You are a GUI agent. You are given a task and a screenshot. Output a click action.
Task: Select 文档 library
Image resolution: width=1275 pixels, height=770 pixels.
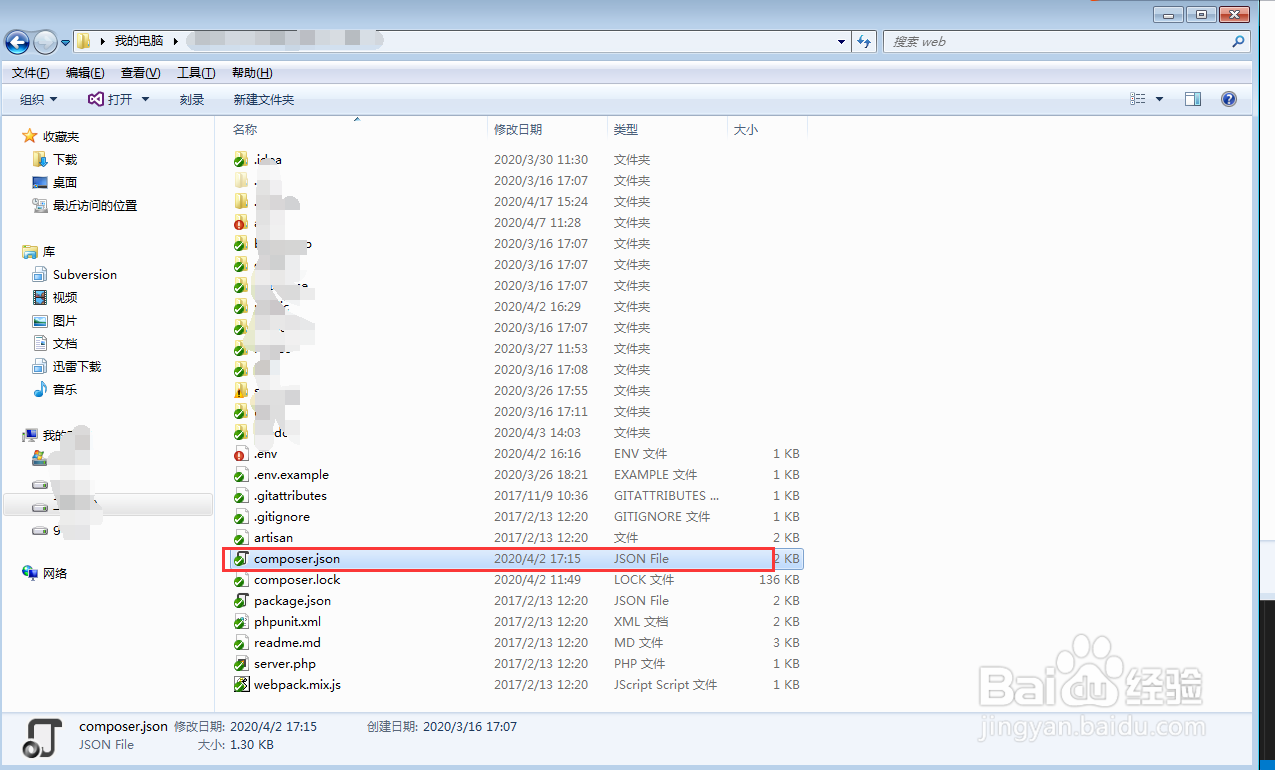coord(65,343)
